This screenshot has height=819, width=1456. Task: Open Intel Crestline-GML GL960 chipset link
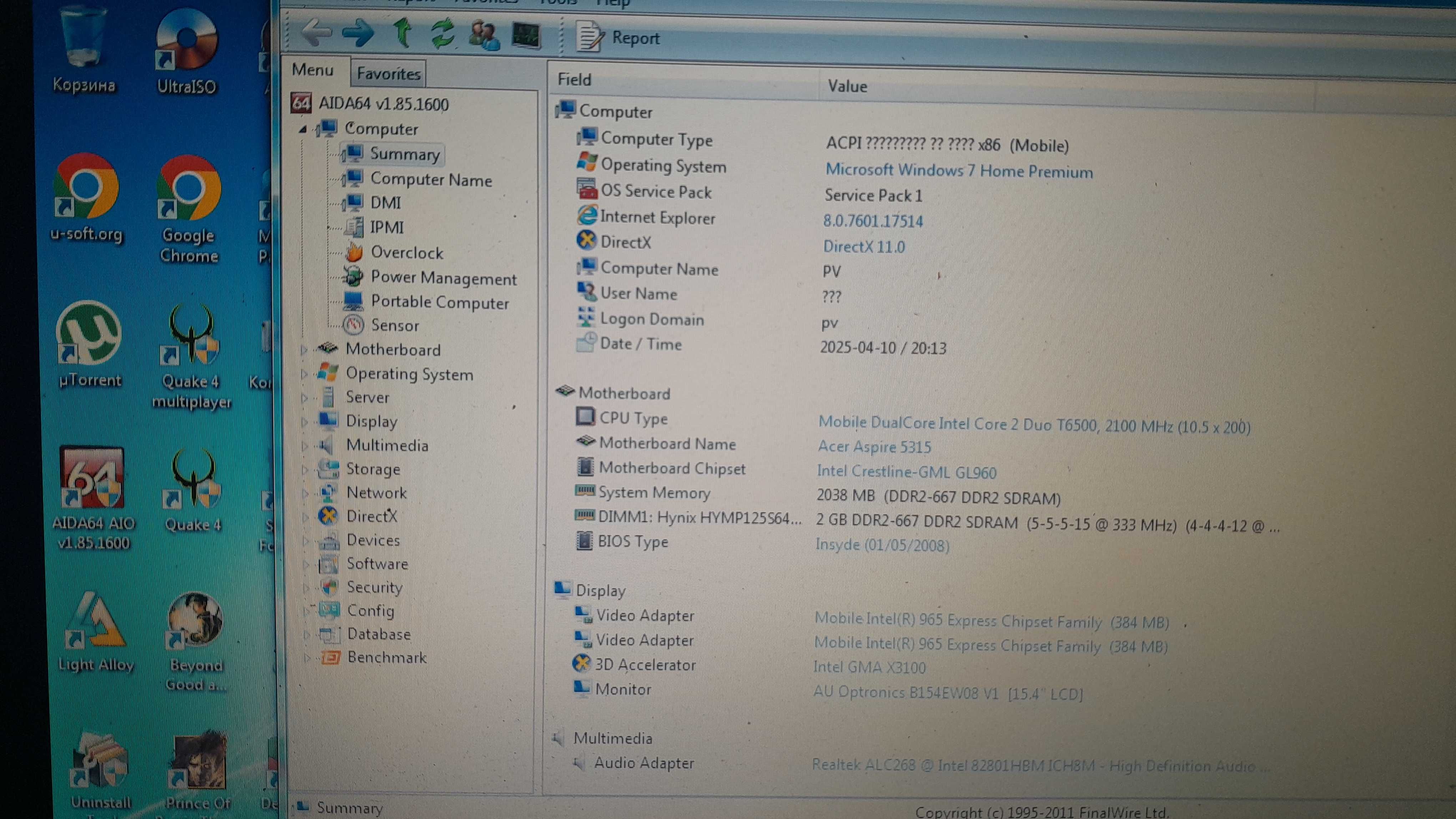(906, 472)
